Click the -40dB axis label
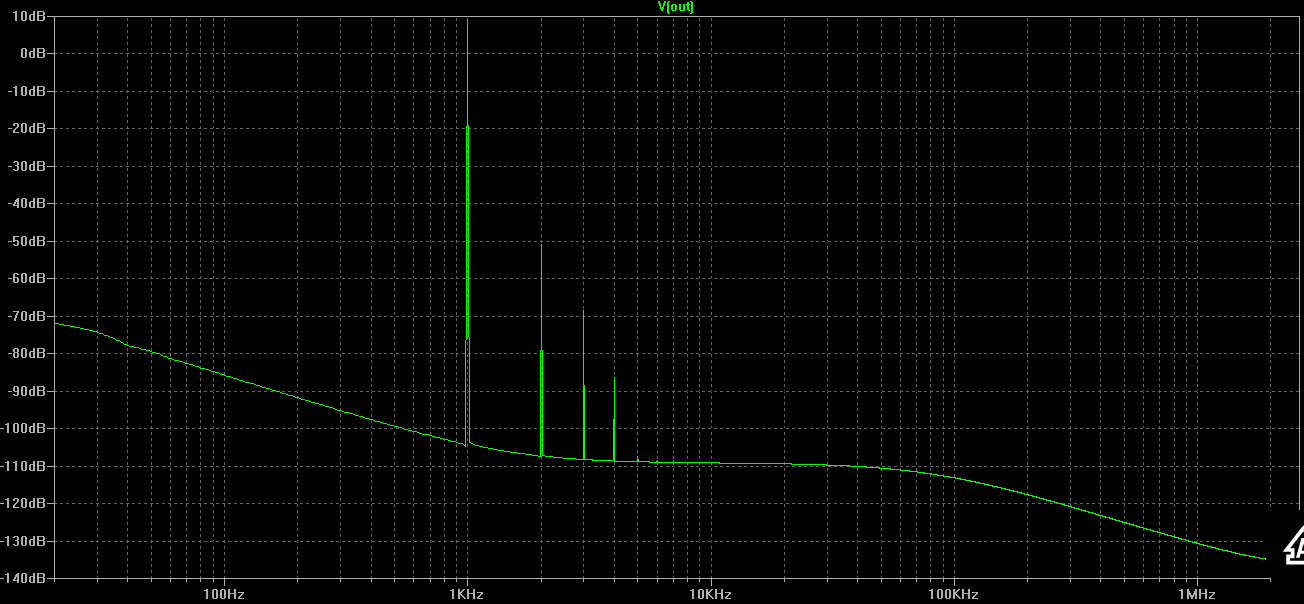 (29, 203)
